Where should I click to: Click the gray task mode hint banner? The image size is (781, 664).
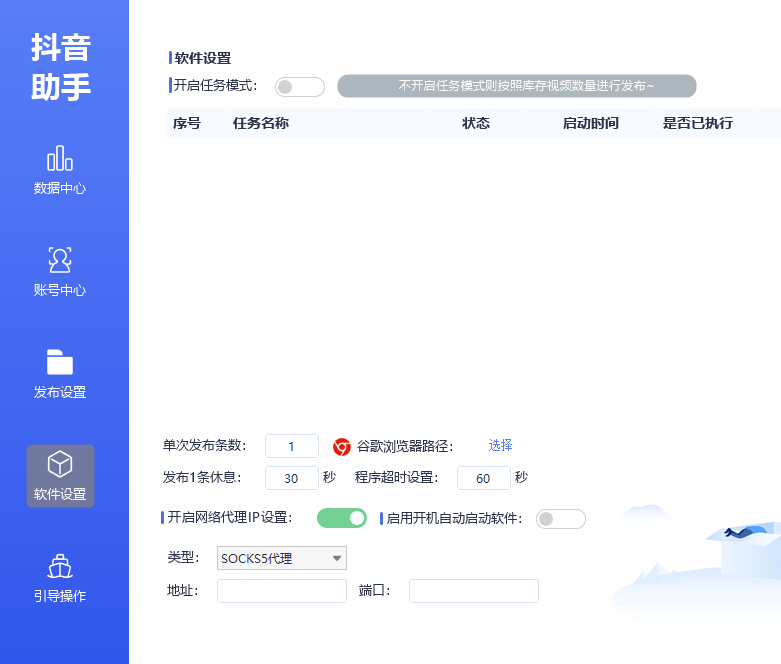tap(516, 86)
